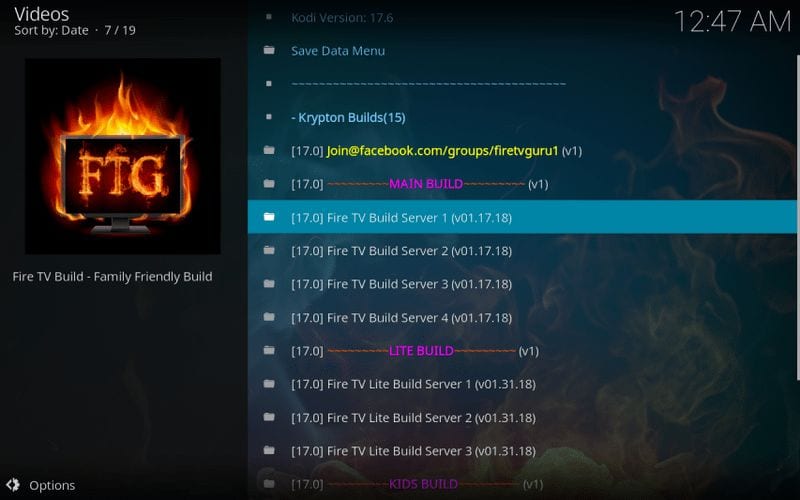Click bullet icon beside Kodi Version 17.6

click(269, 17)
